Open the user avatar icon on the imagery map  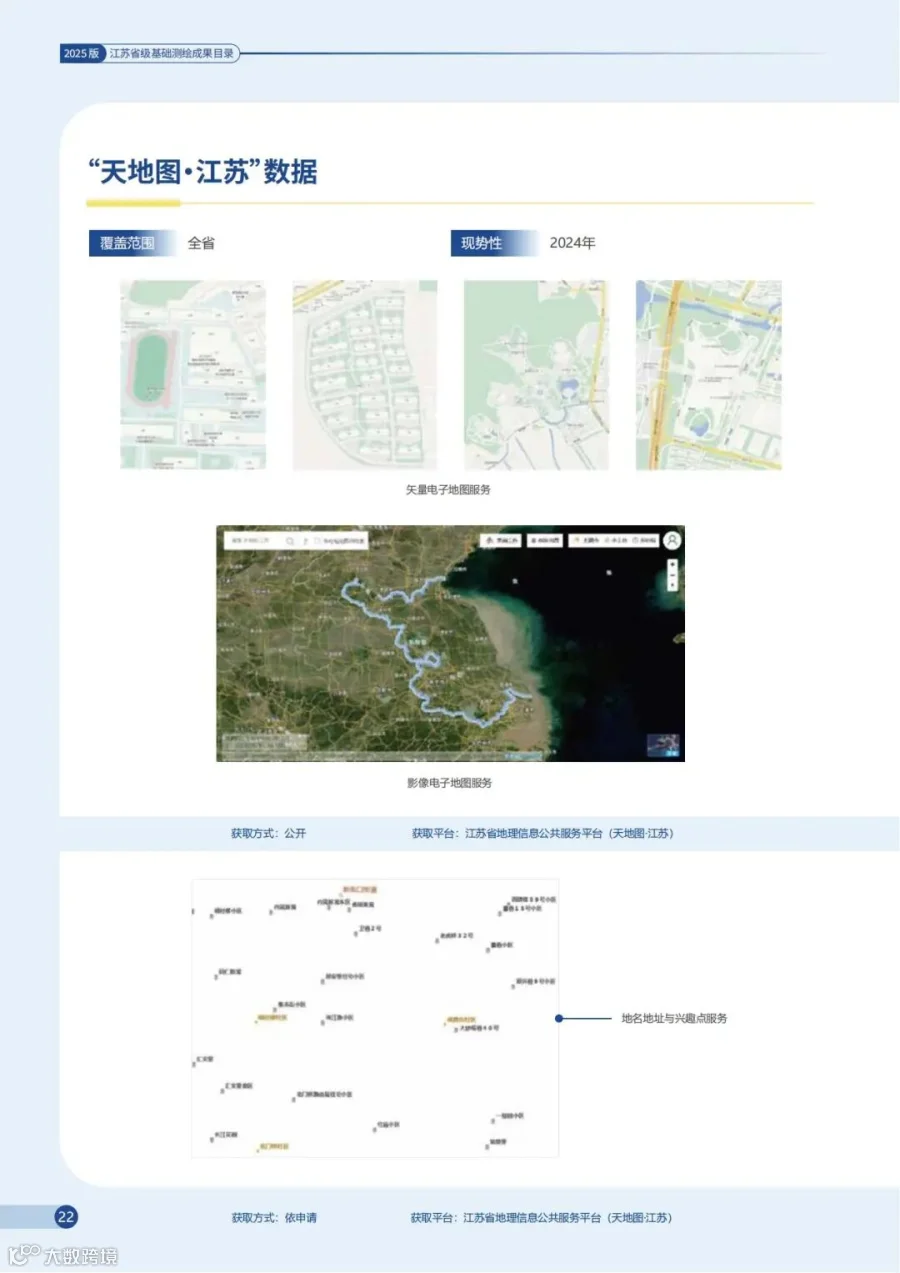[x=672, y=539]
